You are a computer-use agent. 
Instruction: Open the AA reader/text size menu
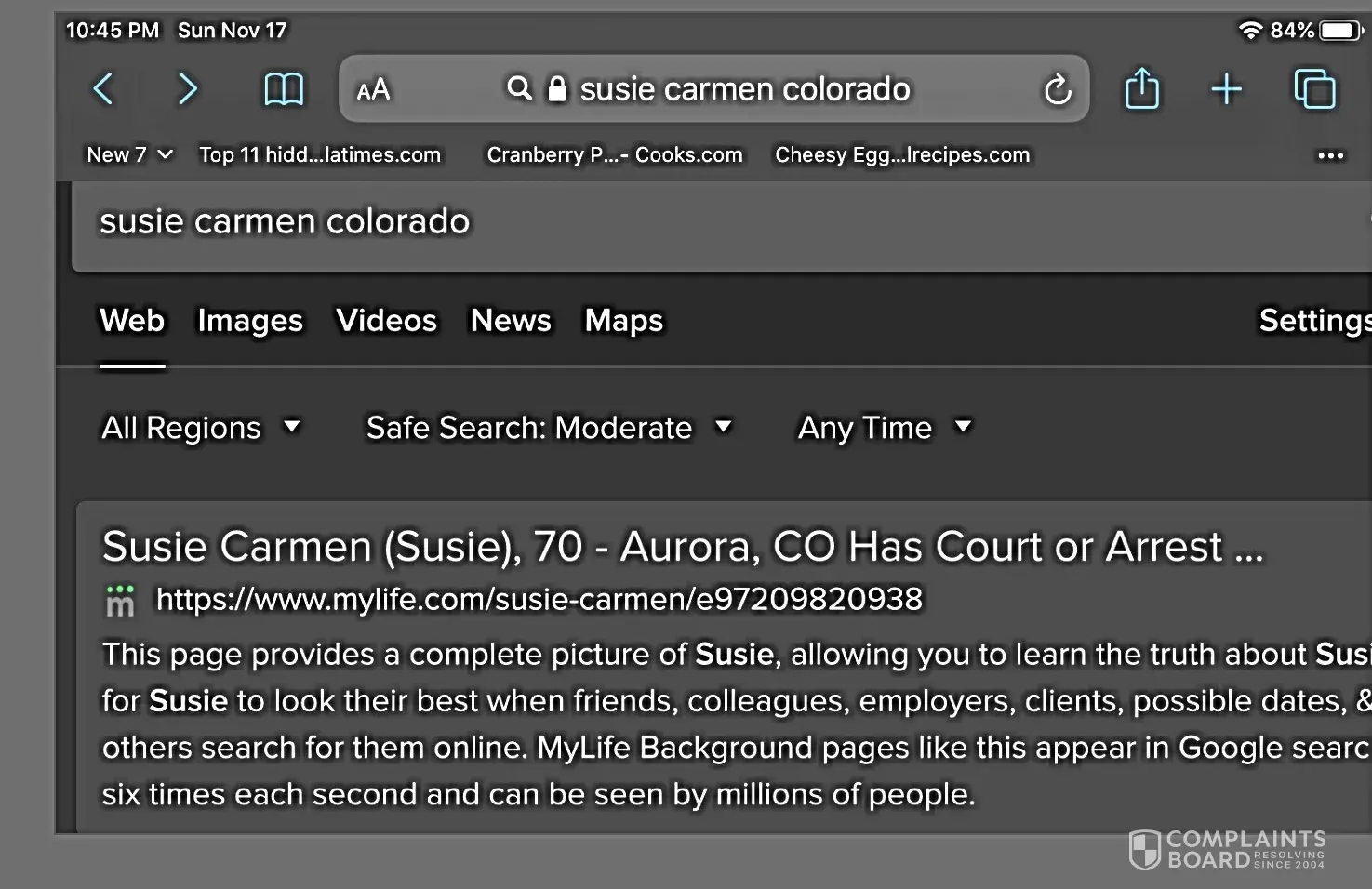click(x=374, y=90)
